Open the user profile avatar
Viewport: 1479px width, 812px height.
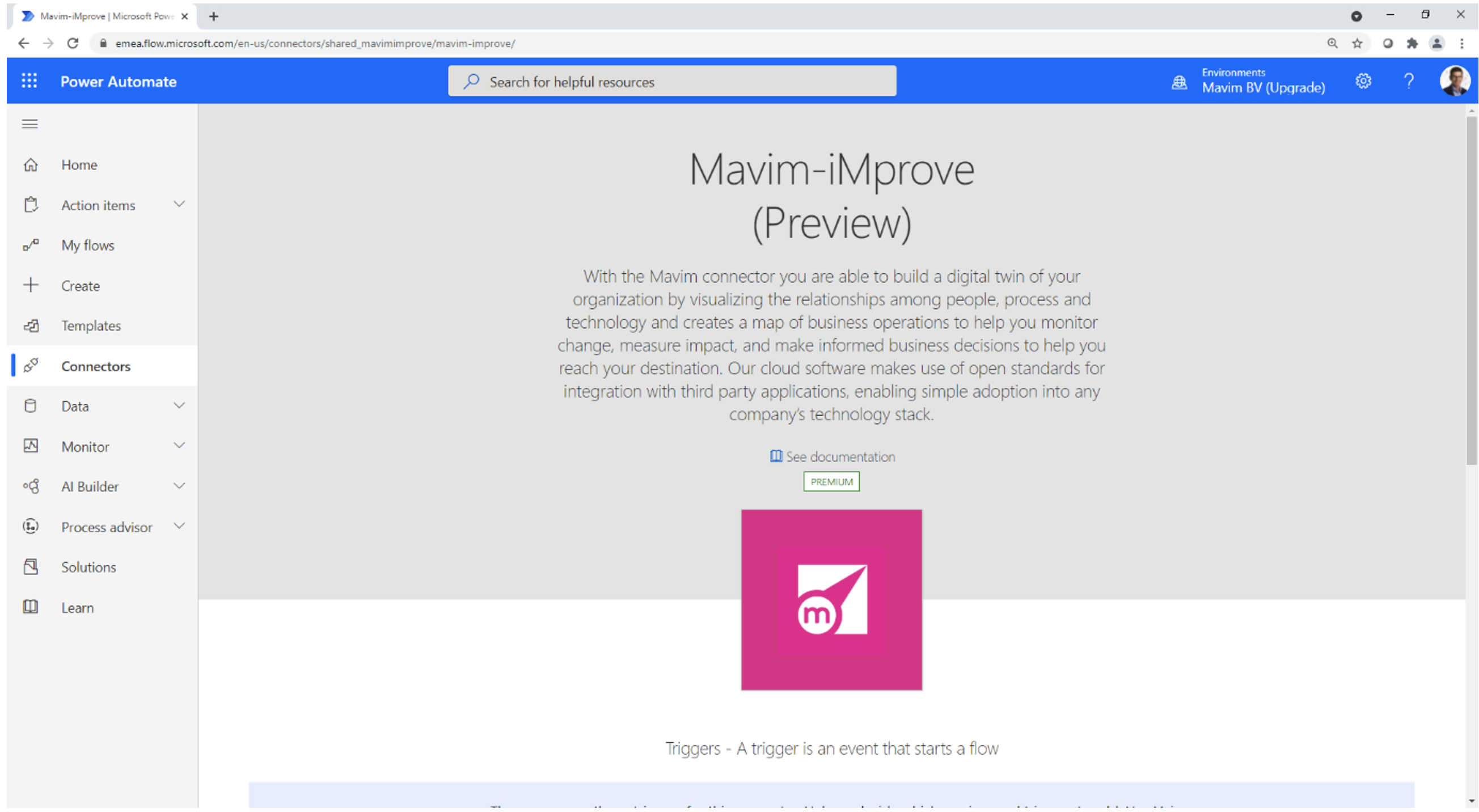point(1454,81)
